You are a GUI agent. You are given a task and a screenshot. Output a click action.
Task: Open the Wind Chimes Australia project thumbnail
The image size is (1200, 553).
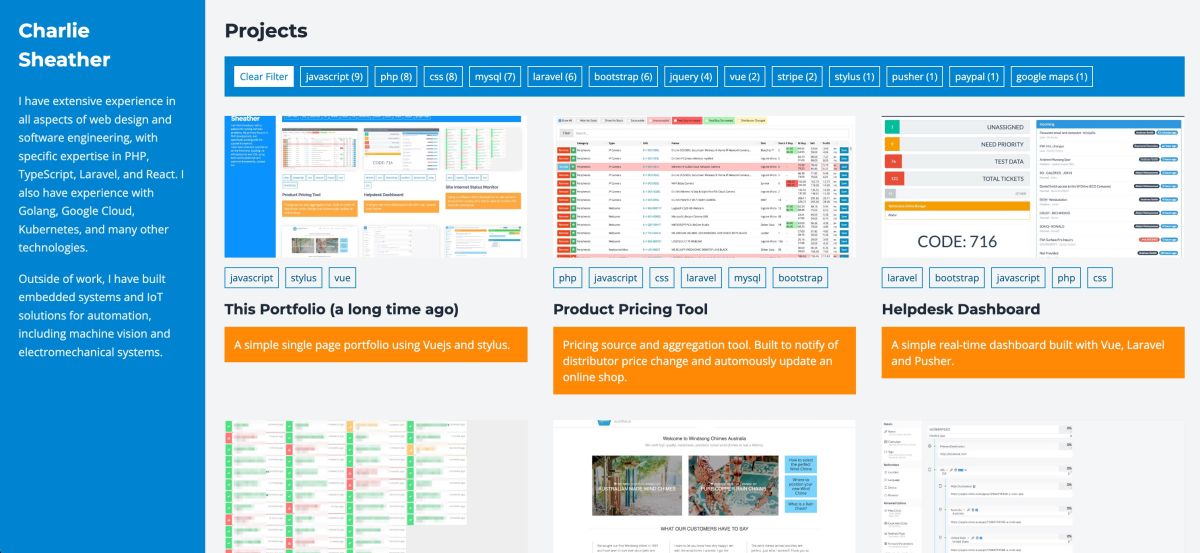click(704, 486)
